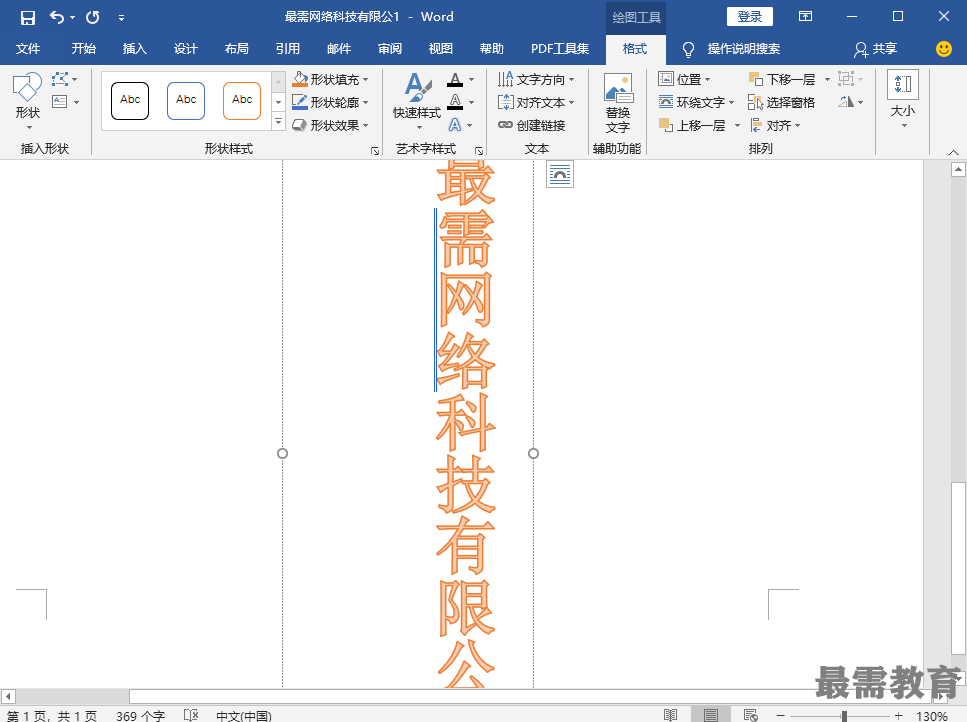Switch to the 设计 (Design) tab
This screenshot has height=722, width=967.
pos(185,49)
